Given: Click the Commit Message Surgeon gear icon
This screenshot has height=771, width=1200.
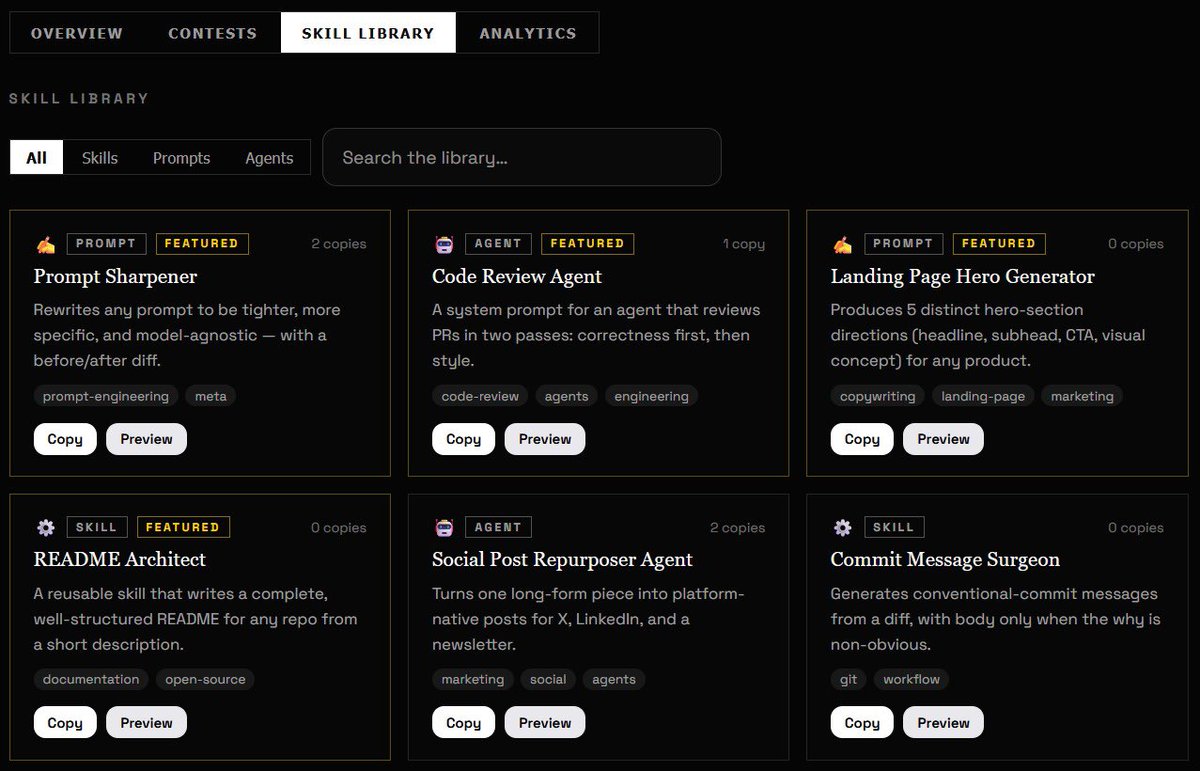Looking at the screenshot, I should 842,527.
